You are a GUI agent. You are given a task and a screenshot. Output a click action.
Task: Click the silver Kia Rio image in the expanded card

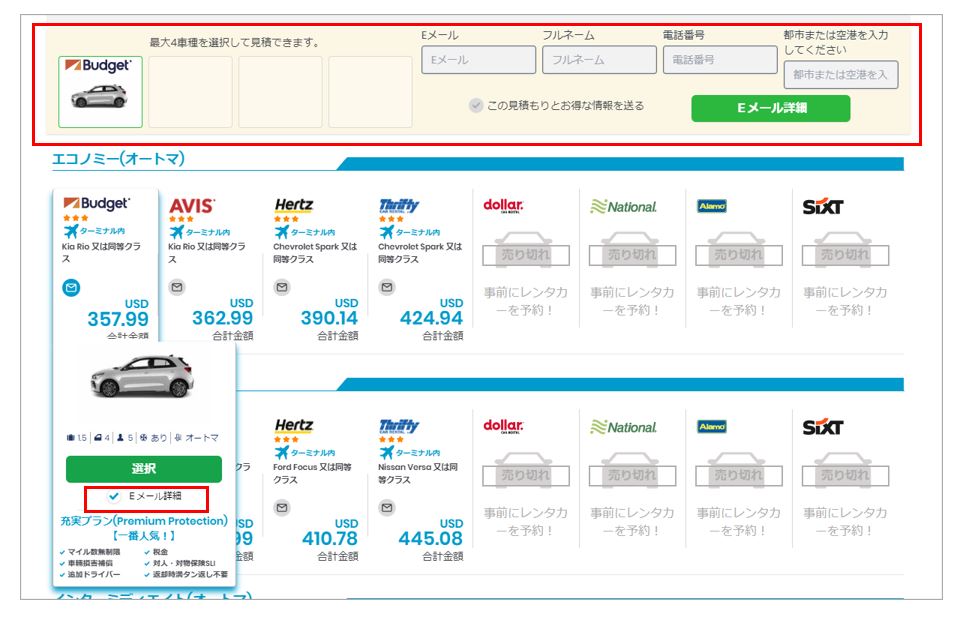point(142,376)
